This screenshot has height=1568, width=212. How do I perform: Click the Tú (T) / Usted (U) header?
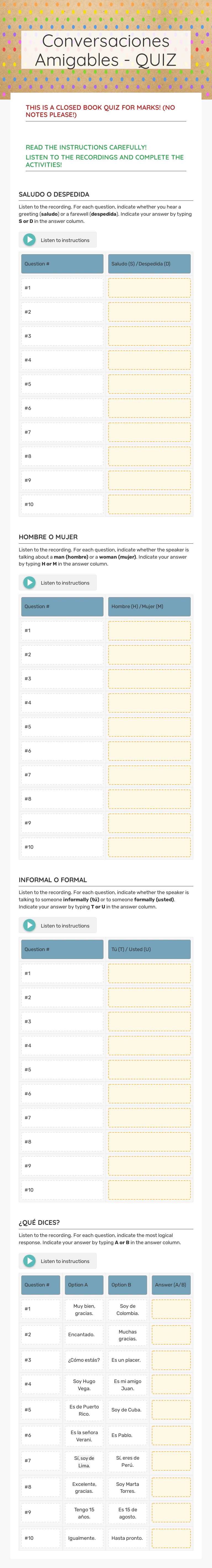pos(149,948)
